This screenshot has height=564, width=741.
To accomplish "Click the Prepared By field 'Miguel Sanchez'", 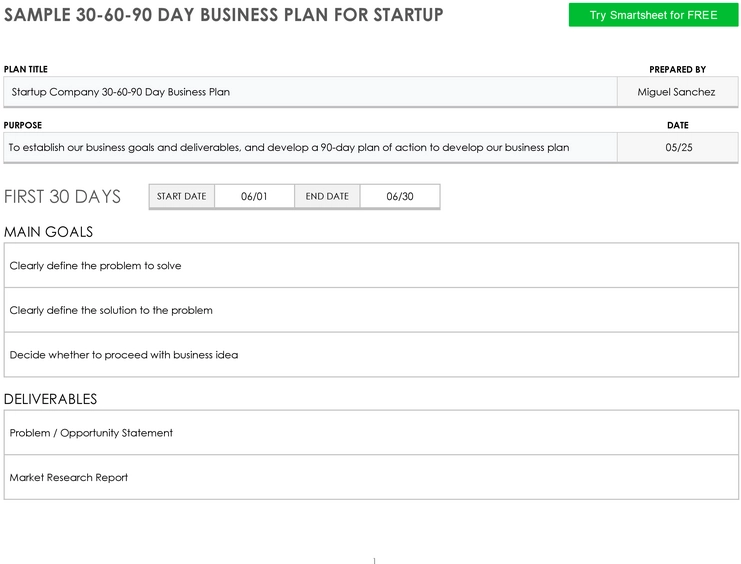I will pos(678,92).
